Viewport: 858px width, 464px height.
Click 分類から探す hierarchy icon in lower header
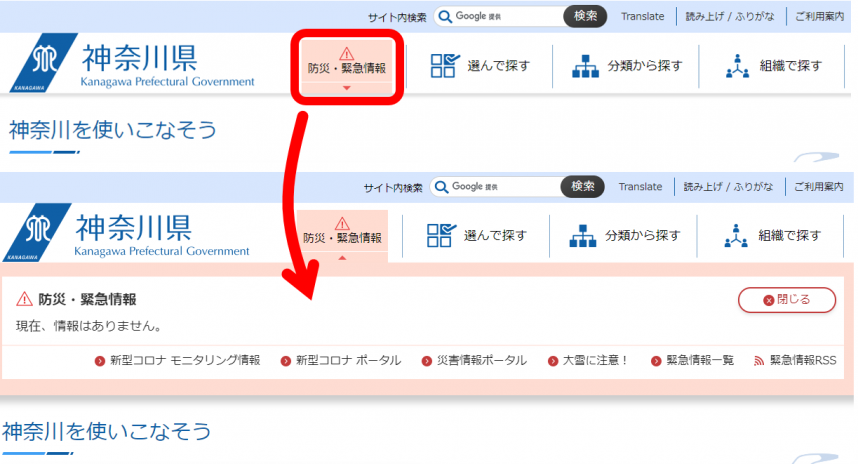[x=583, y=236]
